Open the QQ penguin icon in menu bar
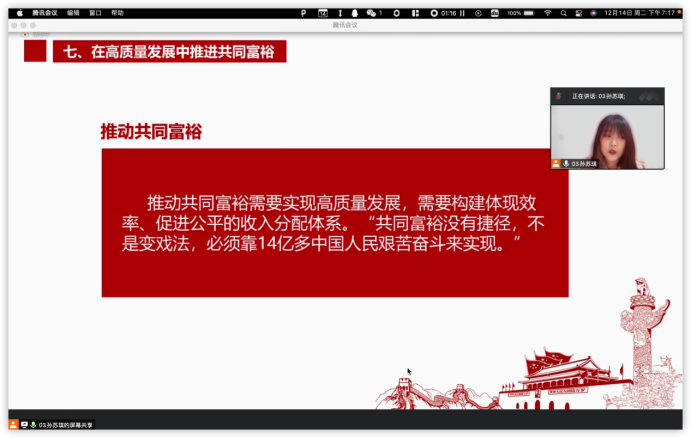 tap(354, 13)
